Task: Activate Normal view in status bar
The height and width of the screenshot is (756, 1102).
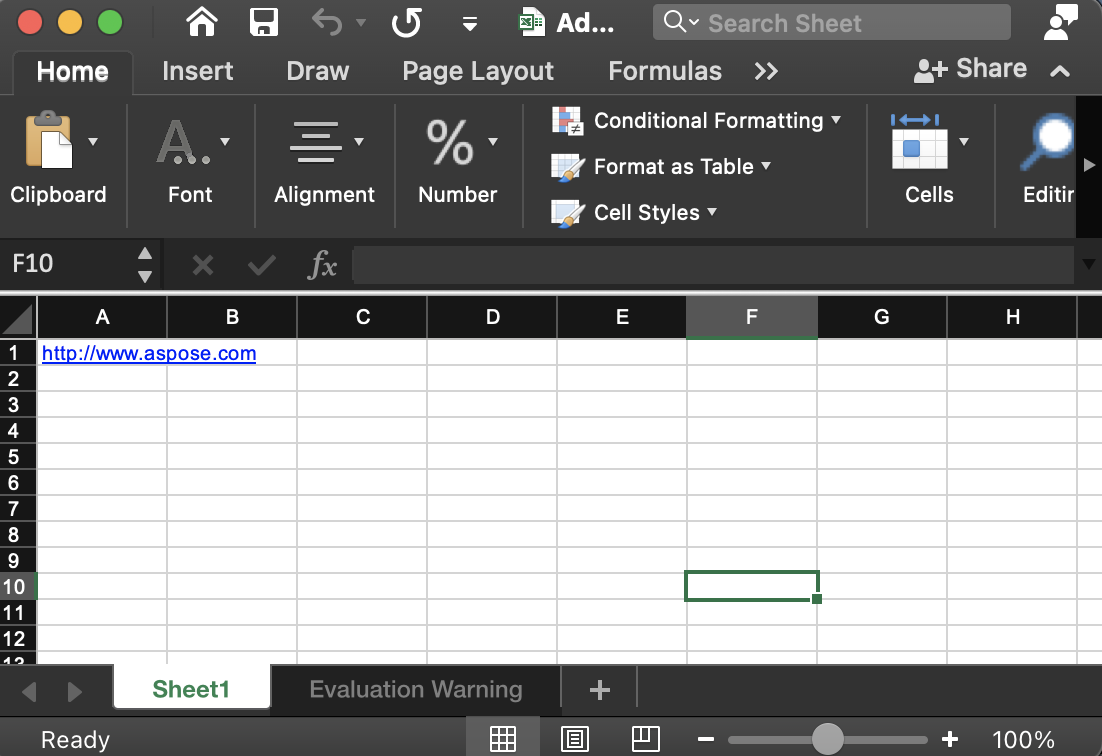Action: tap(503, 737)
